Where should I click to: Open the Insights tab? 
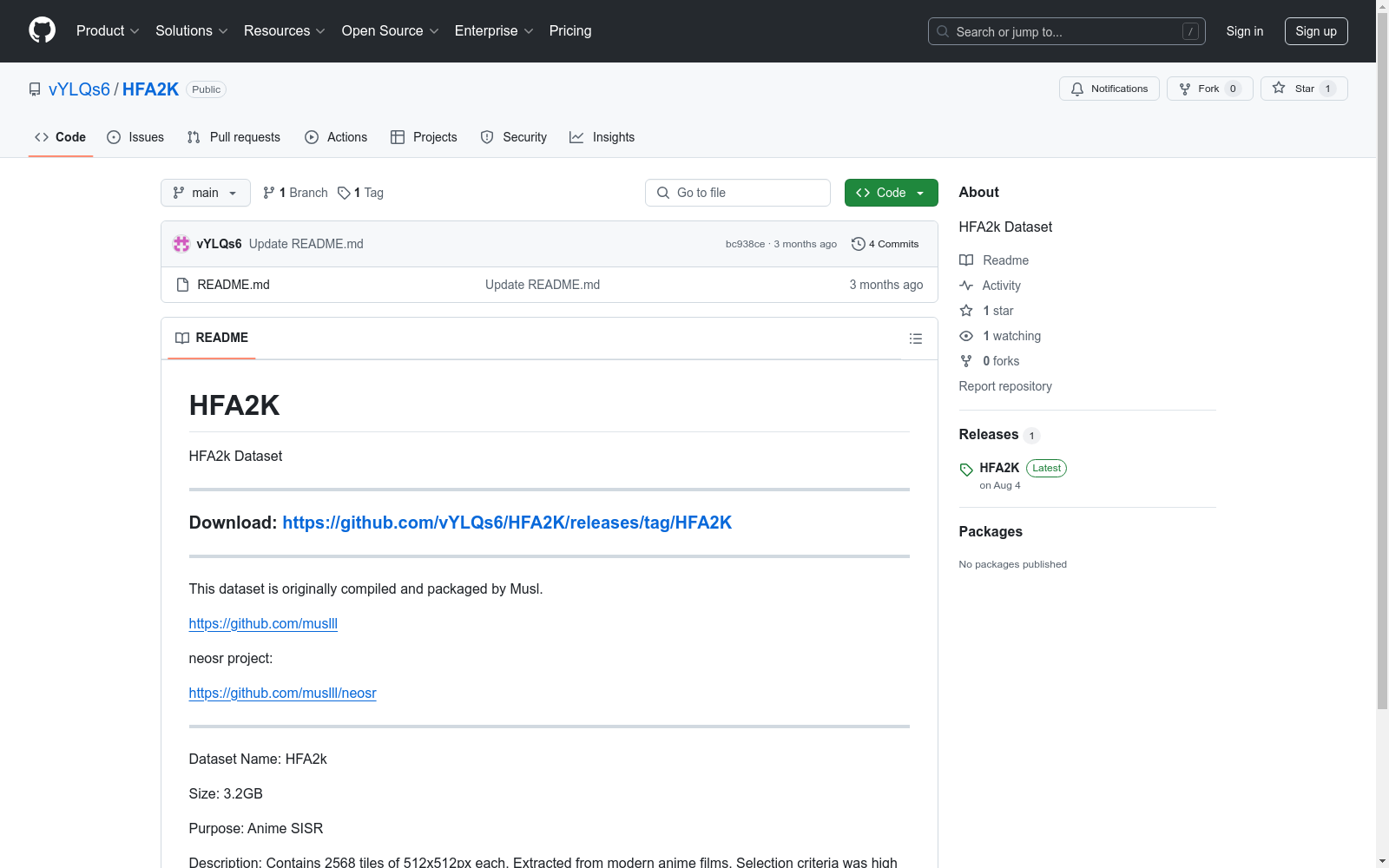pos(602,137)
